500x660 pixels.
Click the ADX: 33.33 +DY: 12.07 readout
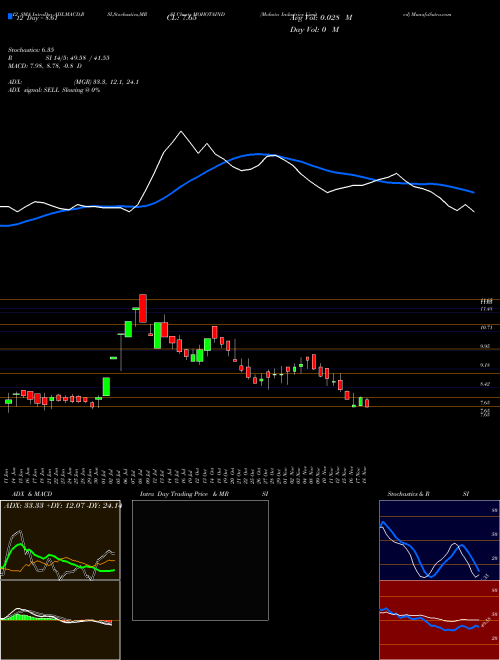point(62,506)
